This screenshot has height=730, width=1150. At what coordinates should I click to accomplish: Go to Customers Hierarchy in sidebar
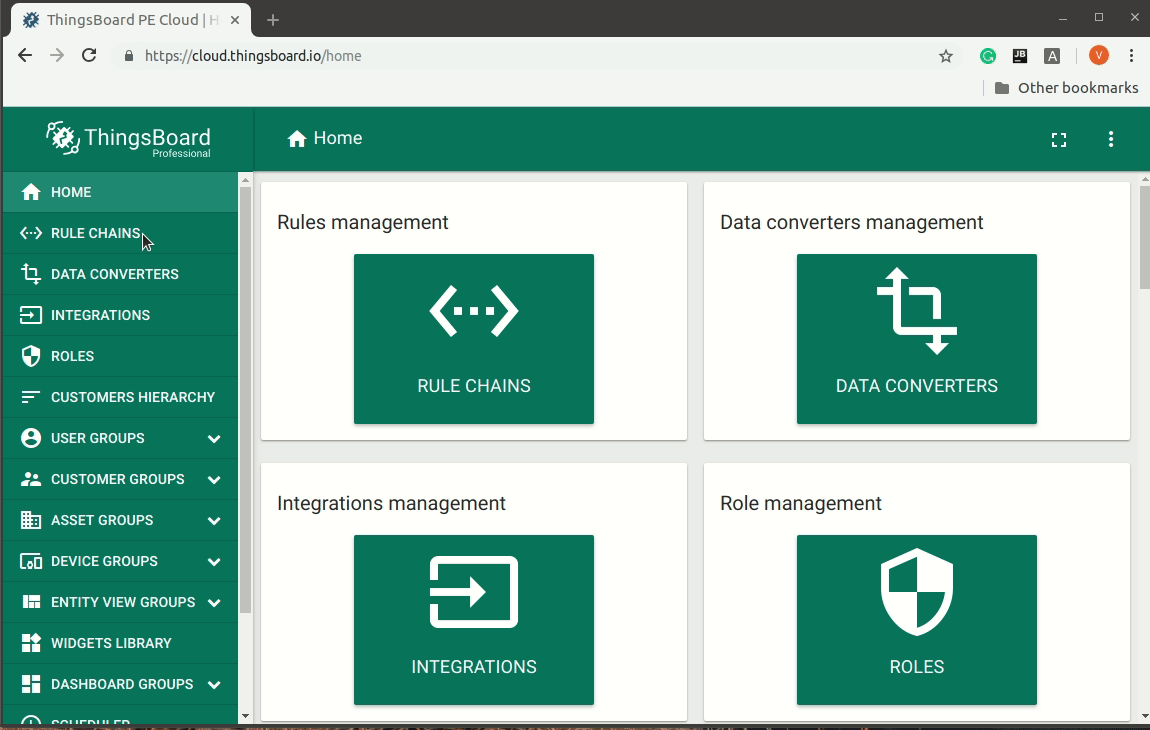[x=132, y=397]
